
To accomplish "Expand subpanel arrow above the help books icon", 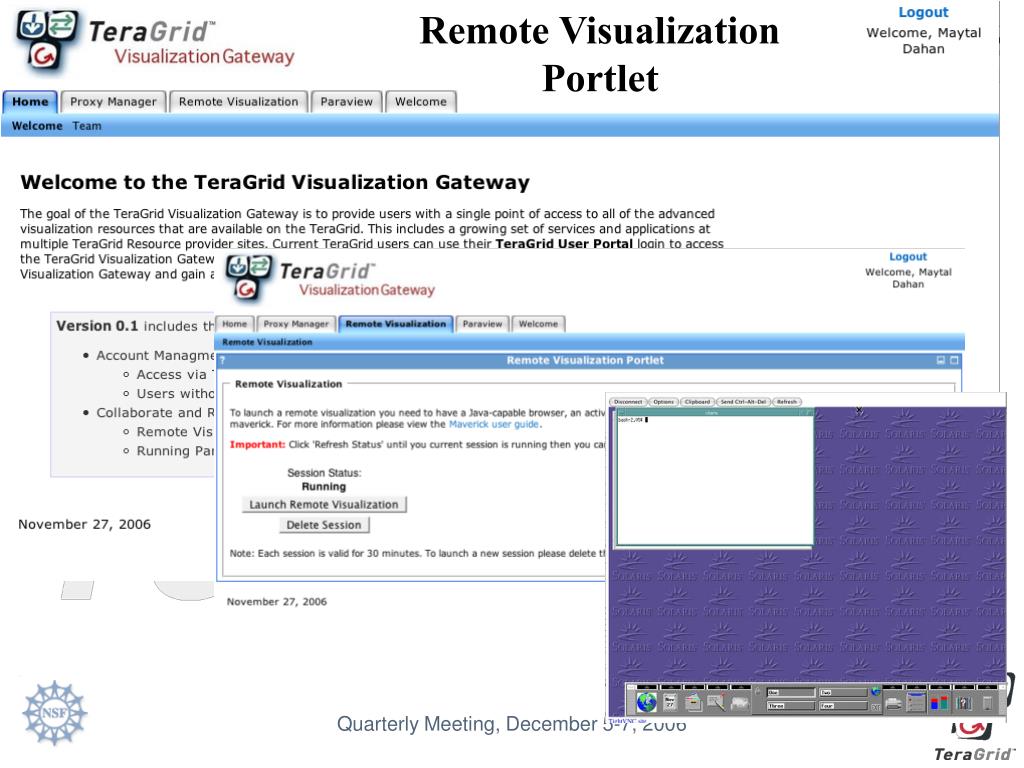I will [x=964, y=687].
